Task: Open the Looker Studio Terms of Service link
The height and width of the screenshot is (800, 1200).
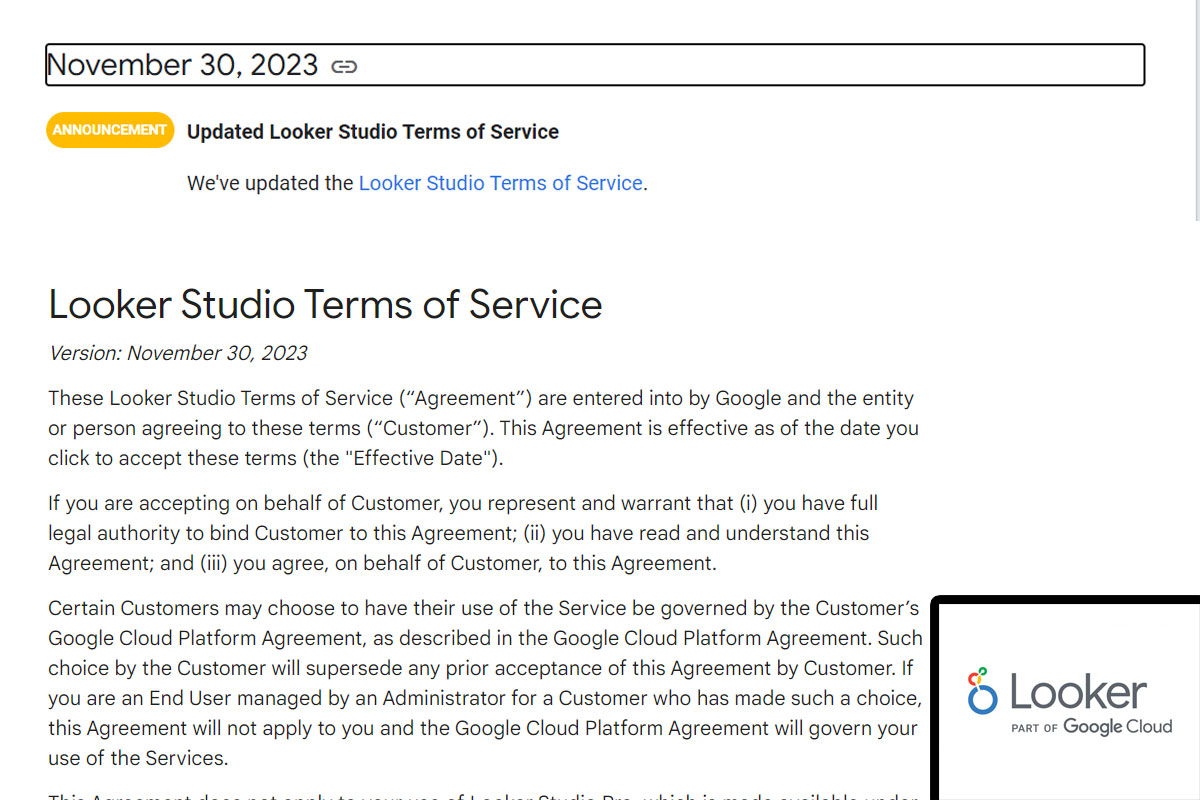Action: (500, 183)
